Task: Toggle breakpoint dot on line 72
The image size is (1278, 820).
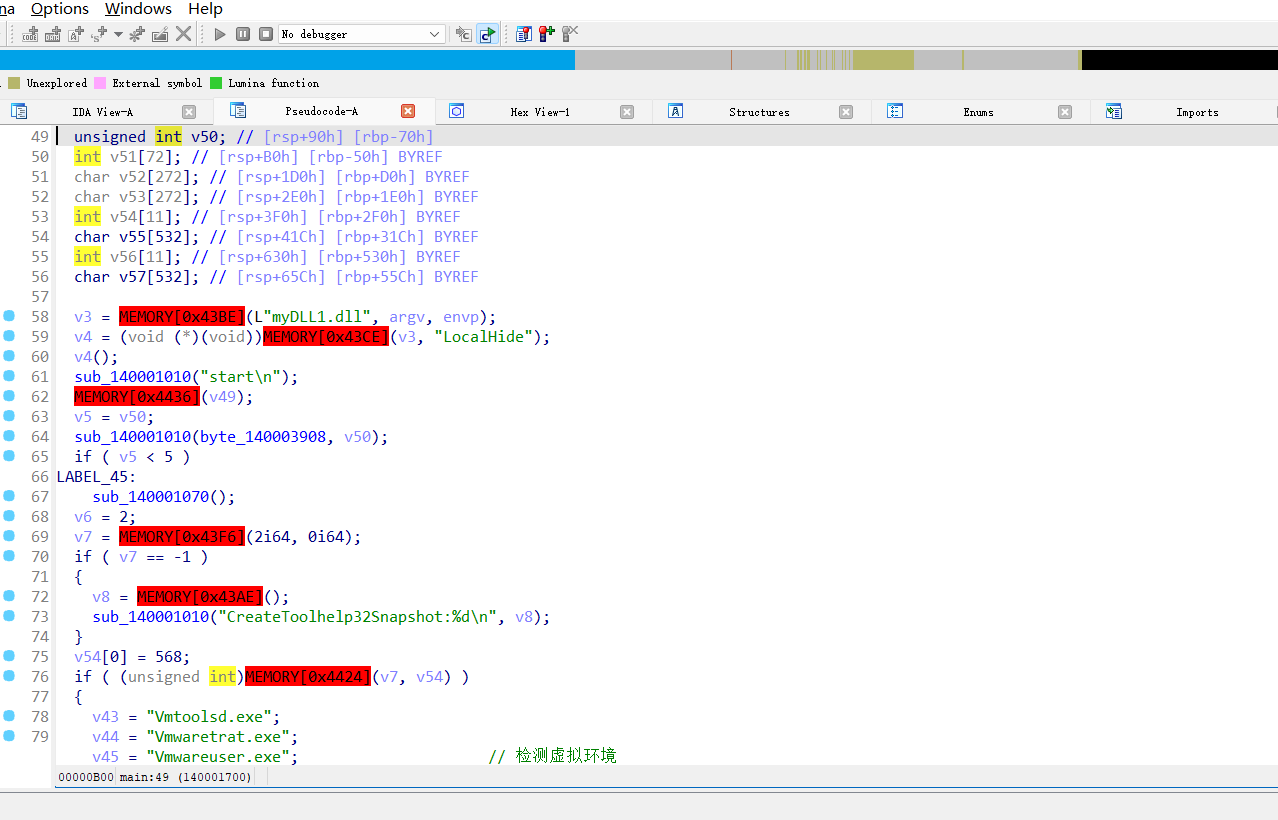Action: click(x=9, y=596)
